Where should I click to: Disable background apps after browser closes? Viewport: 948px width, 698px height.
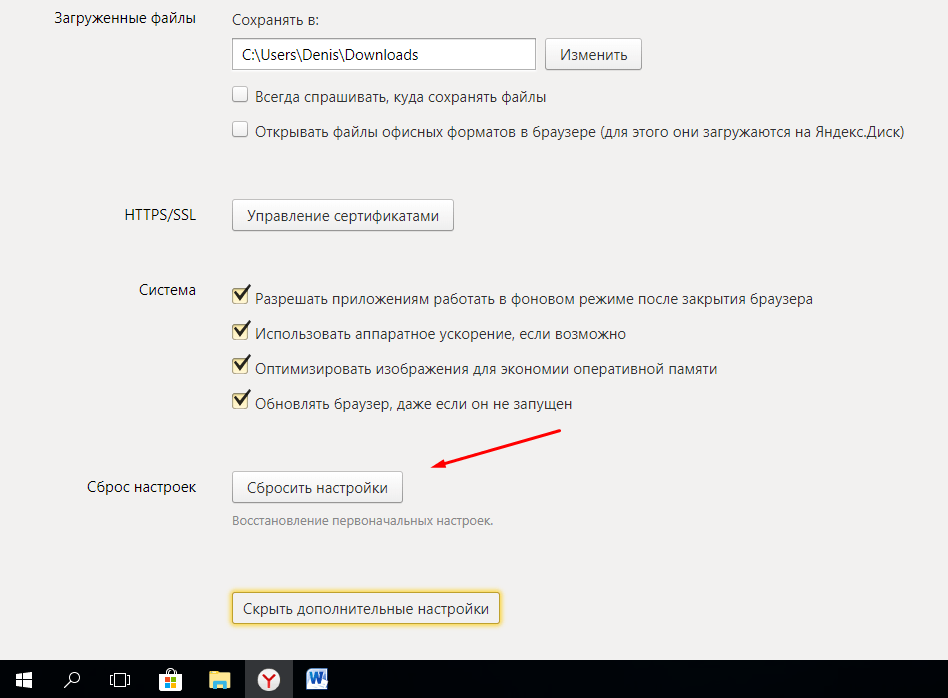241,296
